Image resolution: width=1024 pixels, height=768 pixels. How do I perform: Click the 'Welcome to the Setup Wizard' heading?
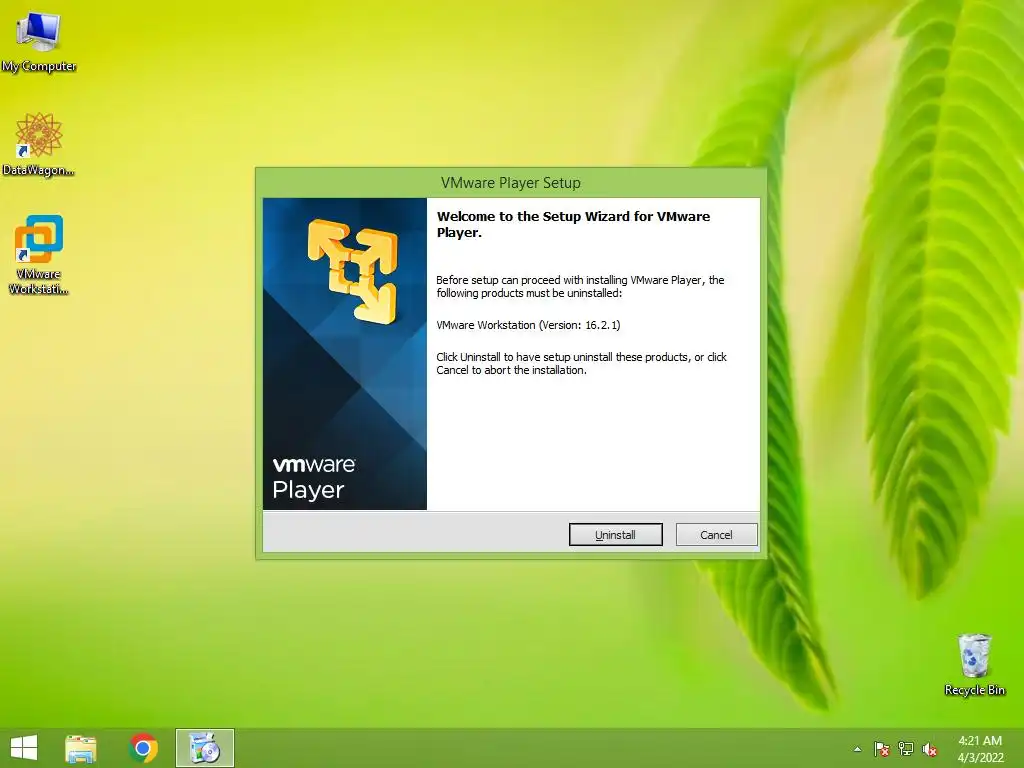point(573,224)
